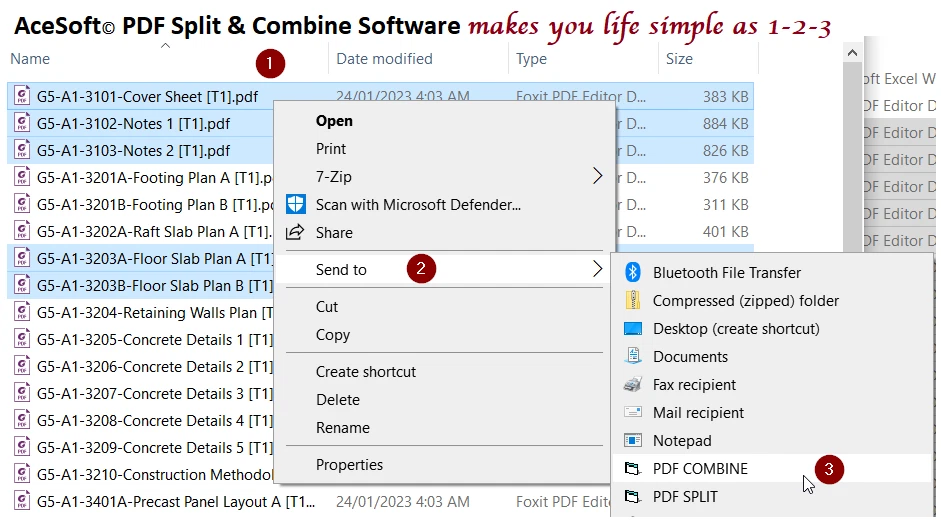The height and width of the screenshot is (520, 941).
Task: Click the file list scrollbar up arrow
Action: click(852, 53)
